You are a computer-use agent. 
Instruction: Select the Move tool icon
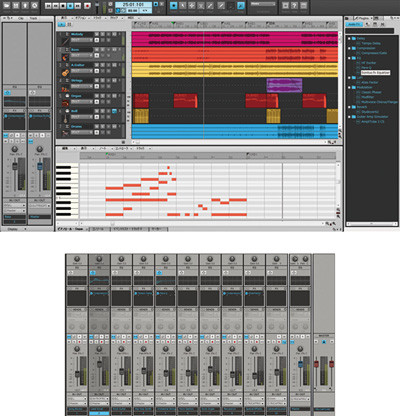(x=192, y=6)
